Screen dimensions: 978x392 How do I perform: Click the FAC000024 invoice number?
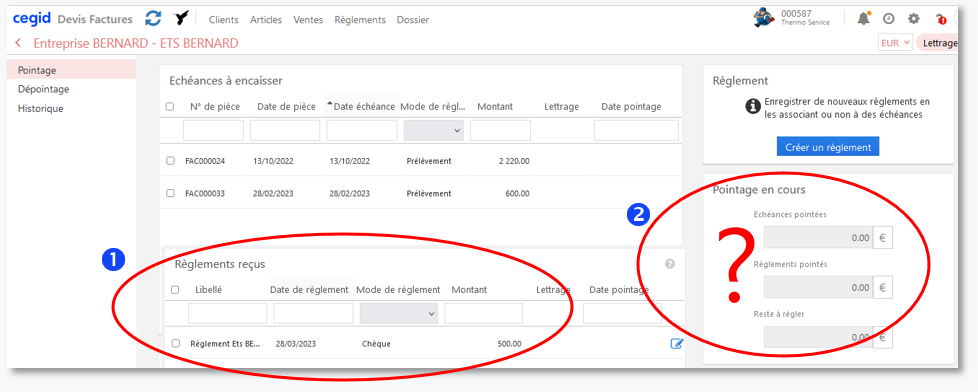(x=205, y=161)
